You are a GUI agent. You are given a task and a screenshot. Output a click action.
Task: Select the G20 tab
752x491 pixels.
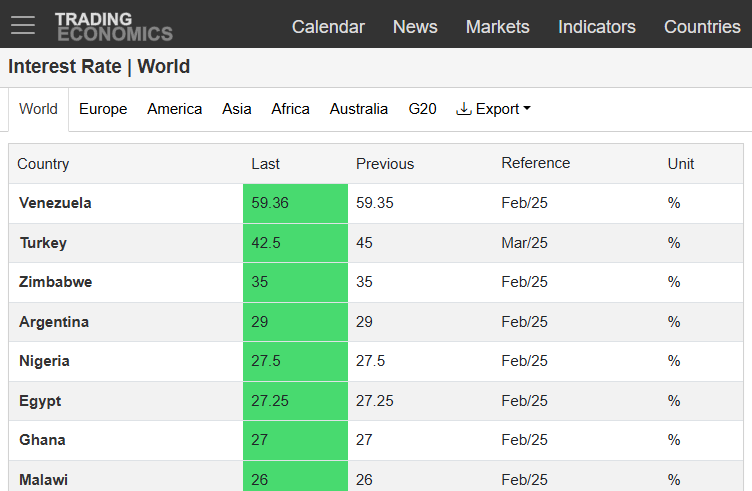(422, 109)
